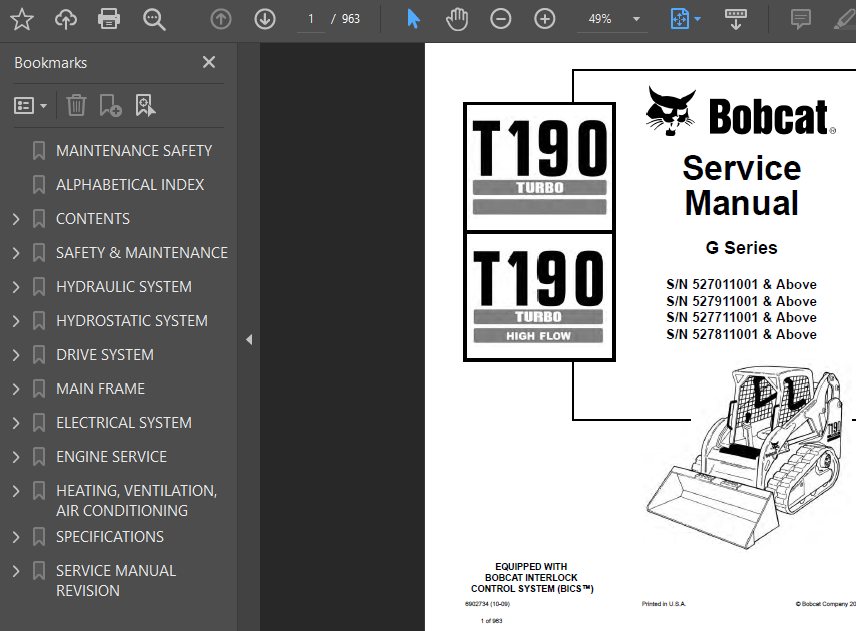Expand the SPECIFICATIONS bookmark
Screen dimensions: 856x631
click(x=16, y=537)
